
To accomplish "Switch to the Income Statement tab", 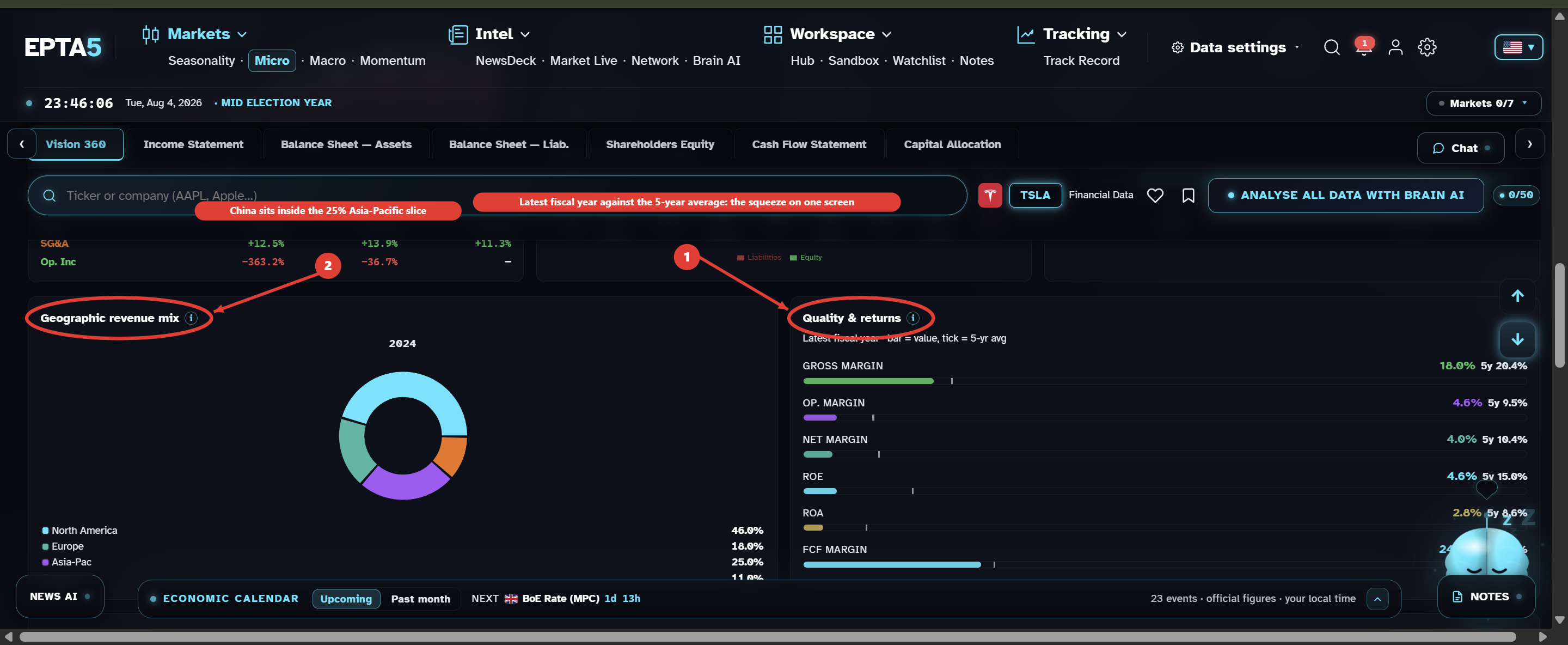I will tap(193, 144).
